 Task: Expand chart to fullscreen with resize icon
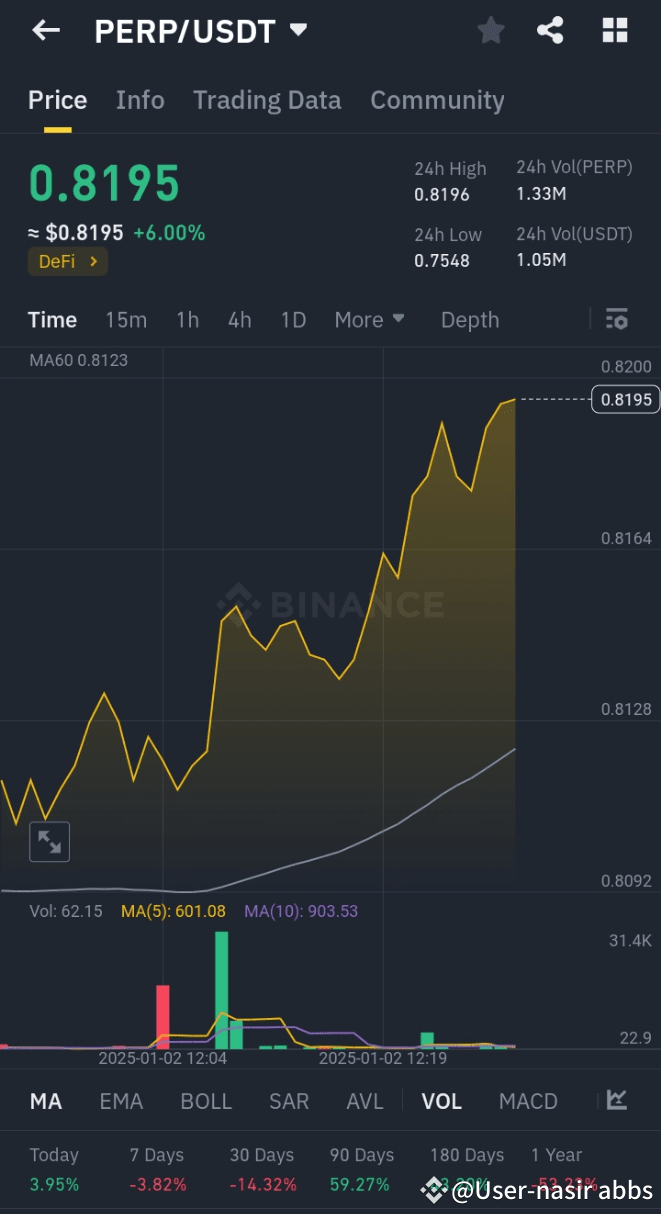(x=49, y=841)
